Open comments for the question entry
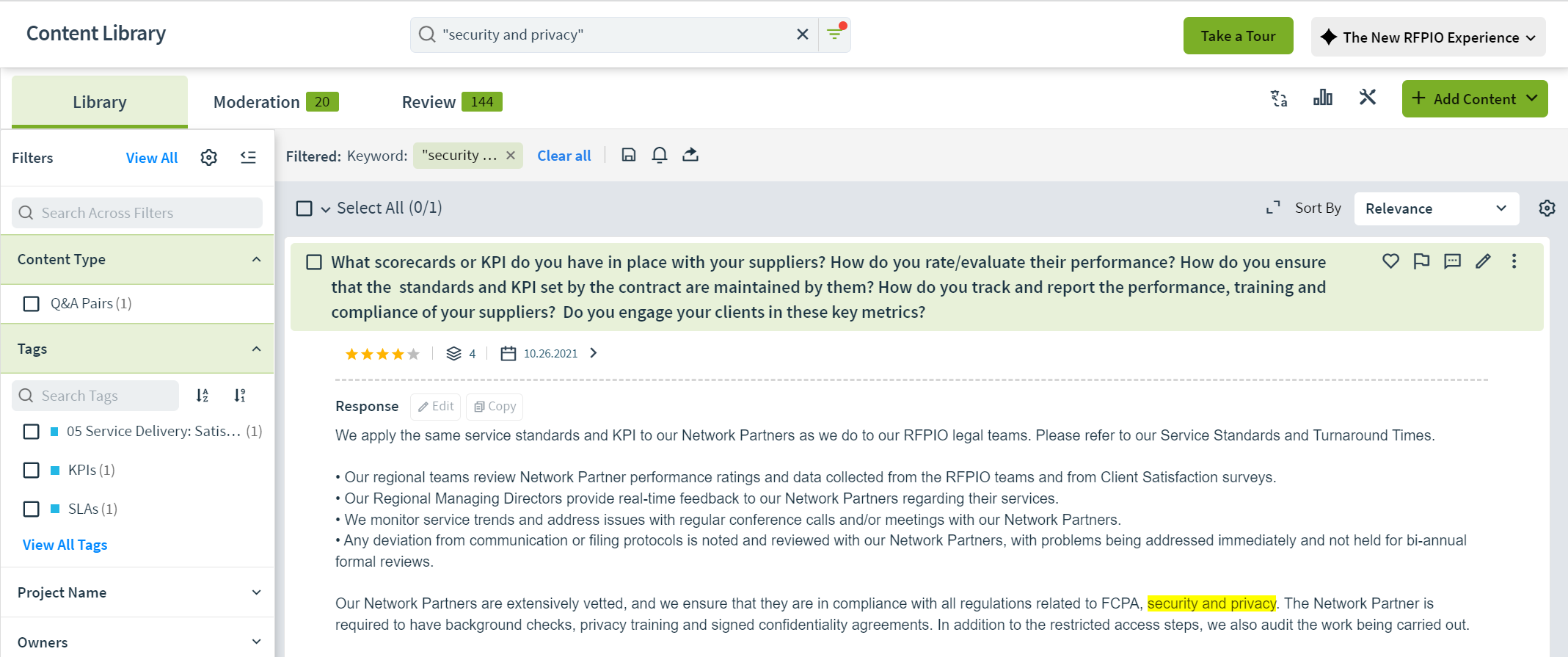This screenshot has height=657, width=1568. point(1452,261)
